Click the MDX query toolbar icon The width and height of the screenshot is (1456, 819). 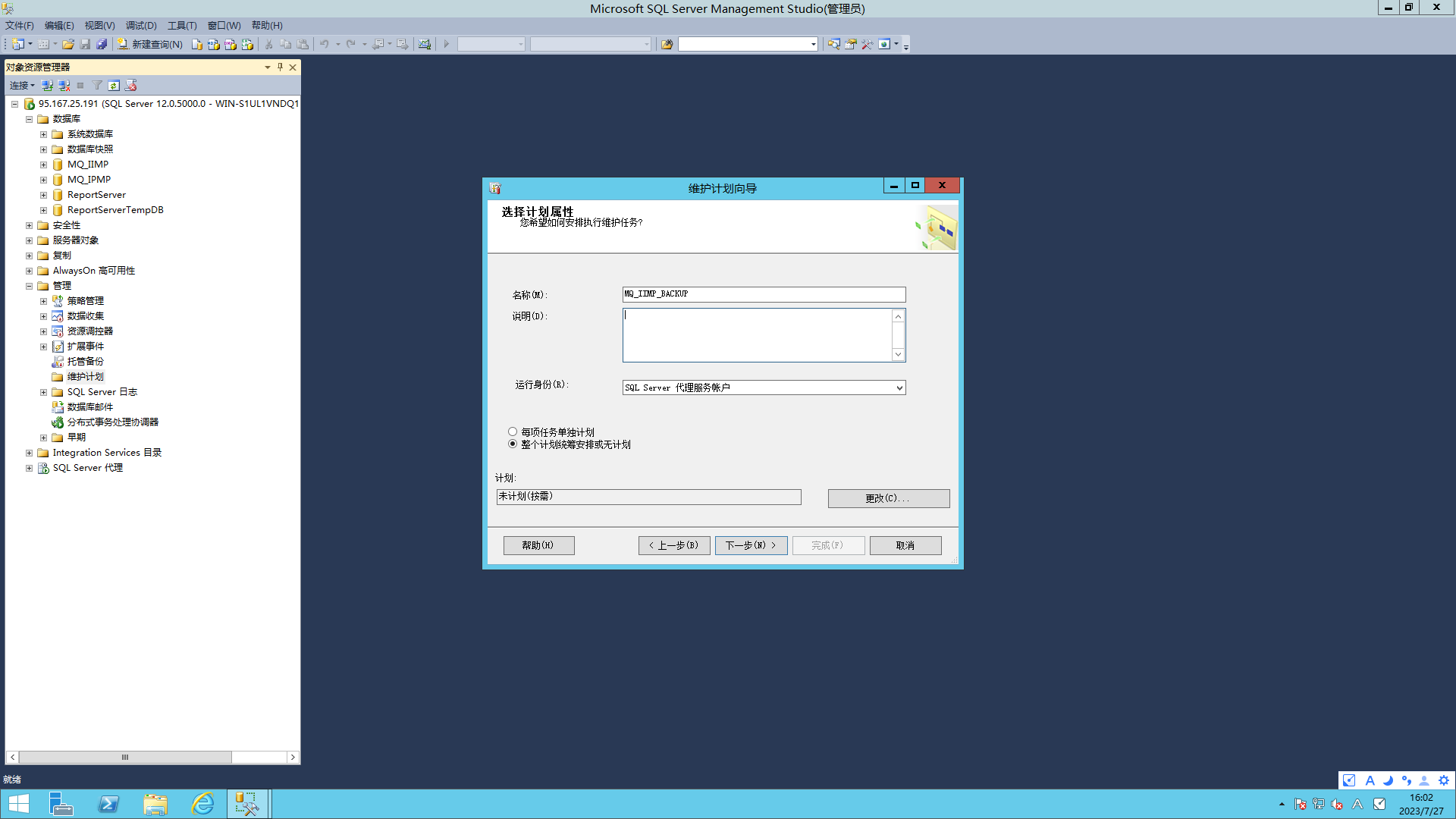coord(214,44)
